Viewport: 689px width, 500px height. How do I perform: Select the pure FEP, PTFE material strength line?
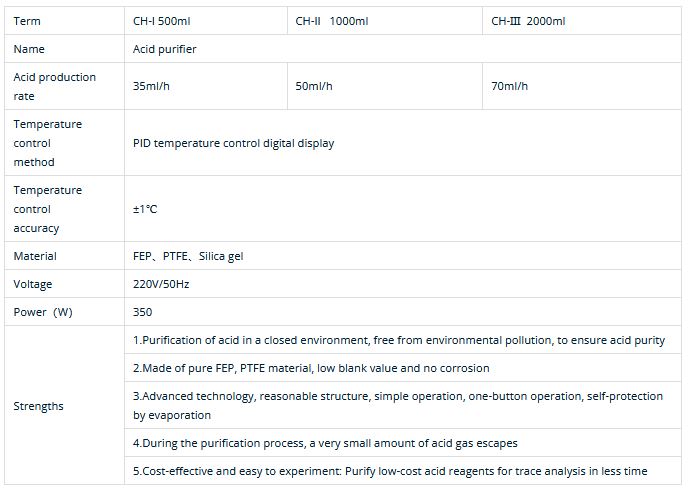311,368
